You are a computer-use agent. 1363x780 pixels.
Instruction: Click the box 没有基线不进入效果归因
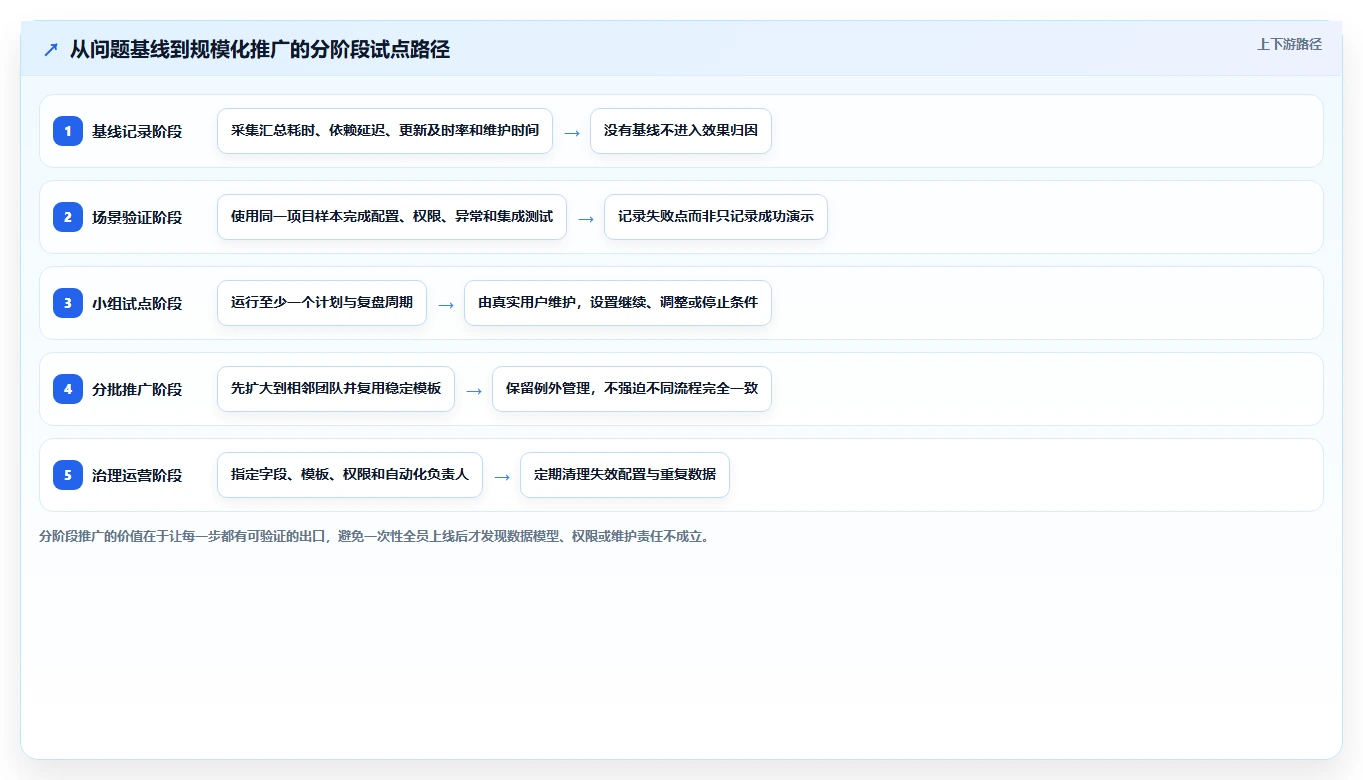pyautogui.click(x=681, y=131)
